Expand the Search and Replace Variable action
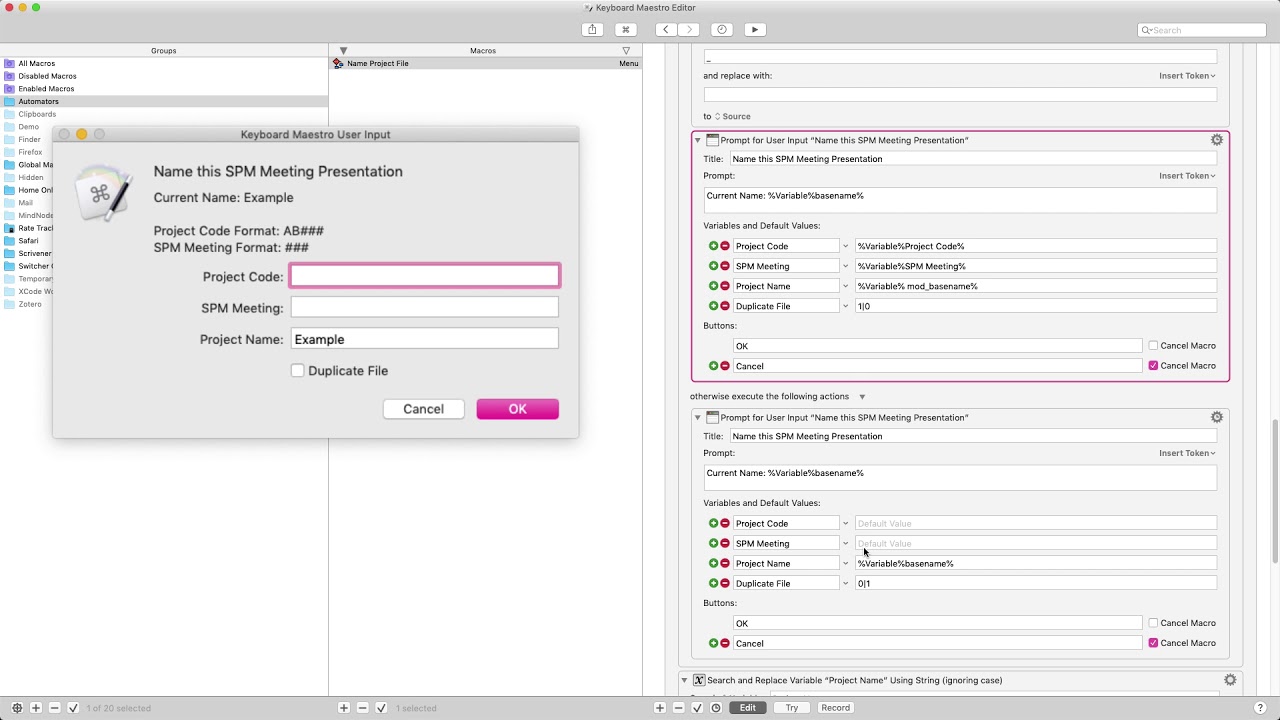This screenshot has height=720, width=1280. pyautogui.click(x=685, y=680)
